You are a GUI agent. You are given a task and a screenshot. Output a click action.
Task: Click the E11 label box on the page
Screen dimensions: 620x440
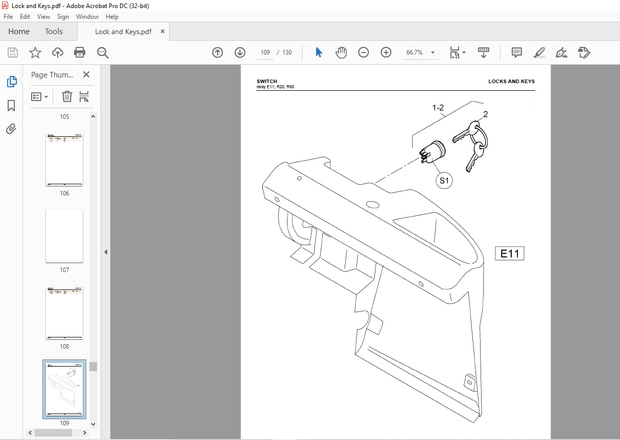point(510,253)
